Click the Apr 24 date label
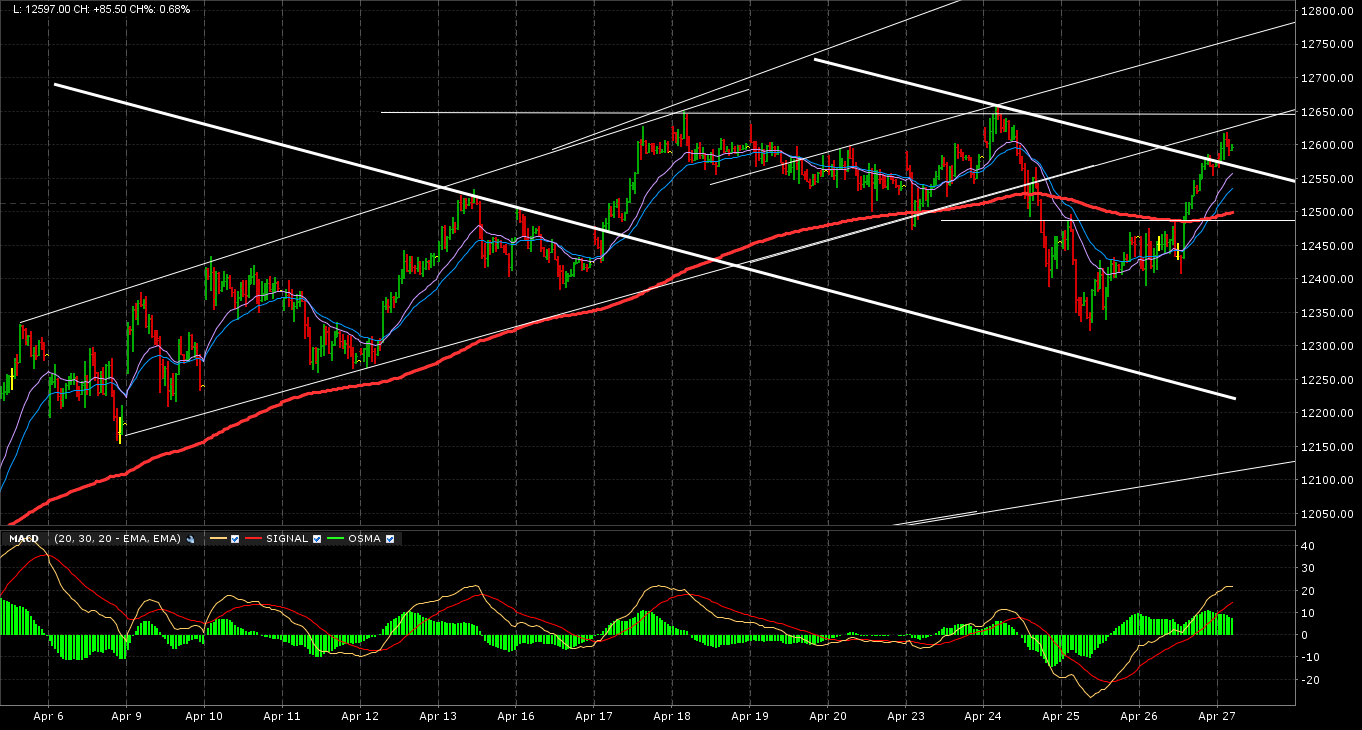 (x=984, y=716)
